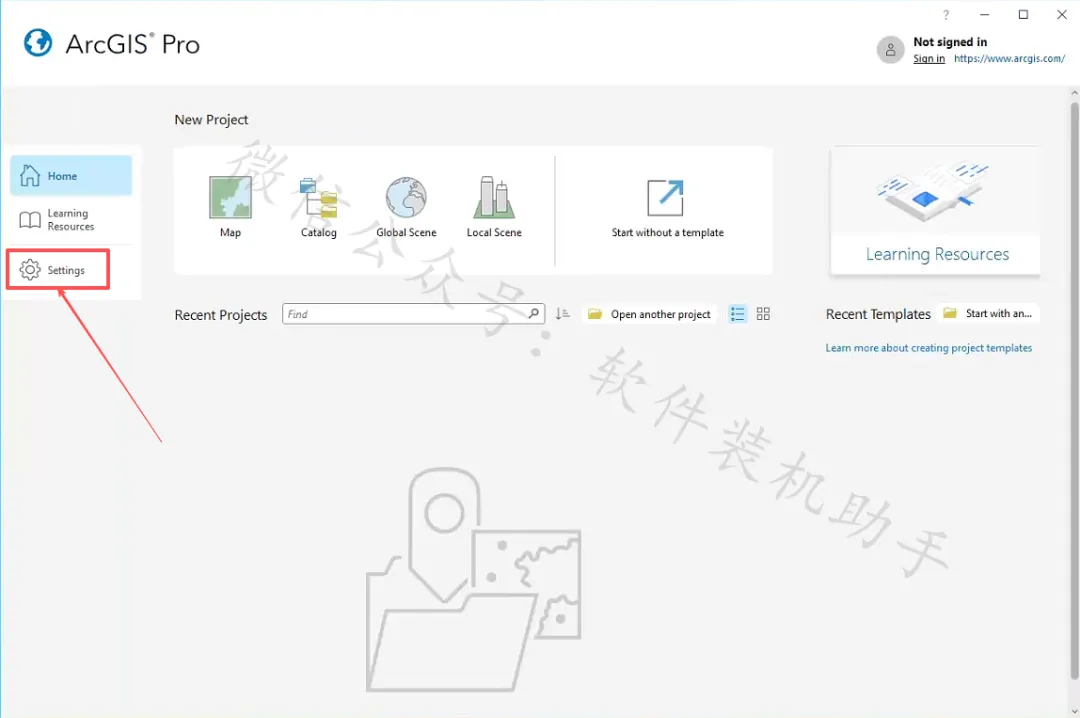This screenshot has width=1080, height=718.
Task: Open Help via question mark icon
Action: [x=946, y=14]
